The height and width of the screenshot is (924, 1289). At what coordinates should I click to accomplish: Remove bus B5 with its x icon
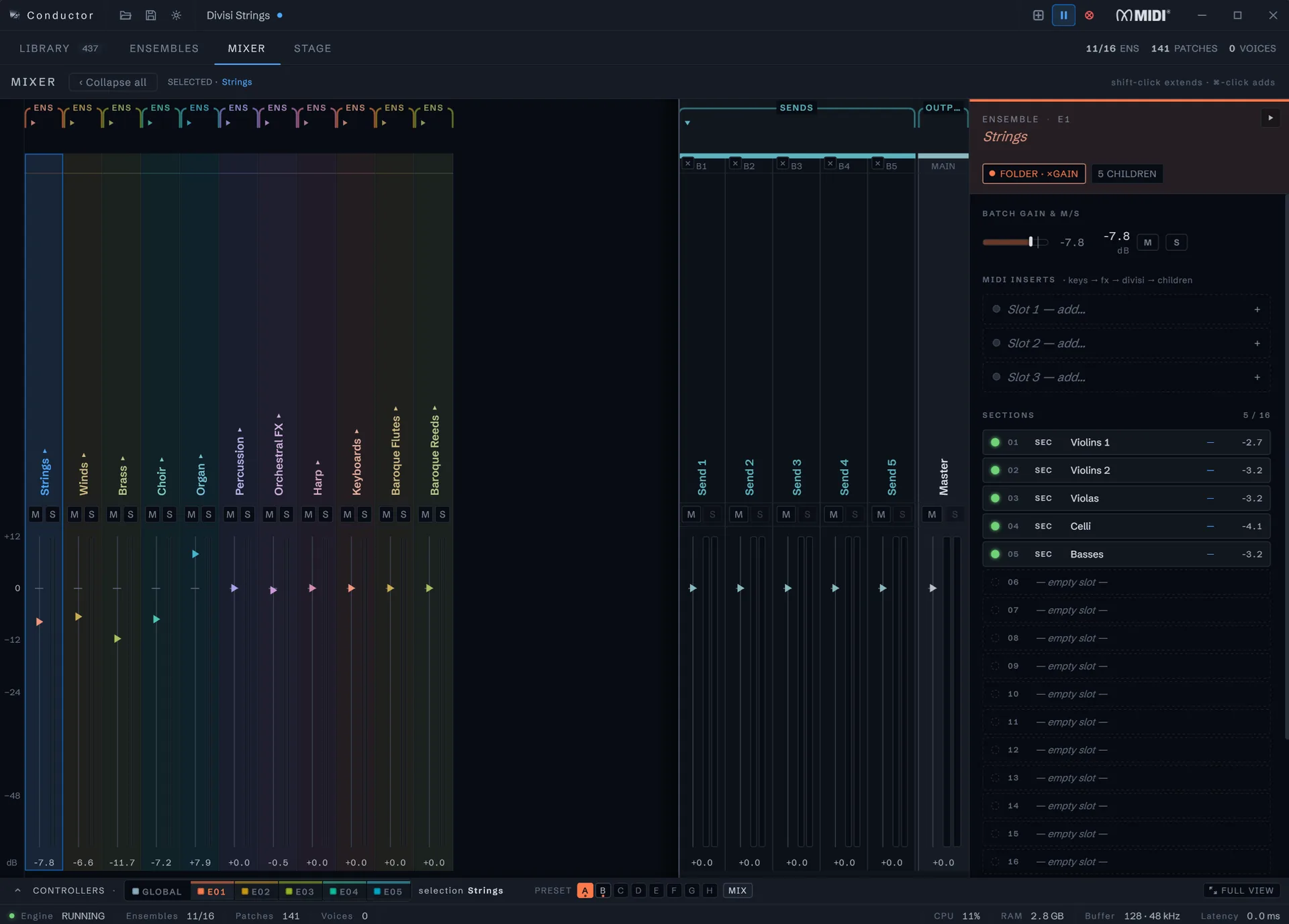pos(877,164)
